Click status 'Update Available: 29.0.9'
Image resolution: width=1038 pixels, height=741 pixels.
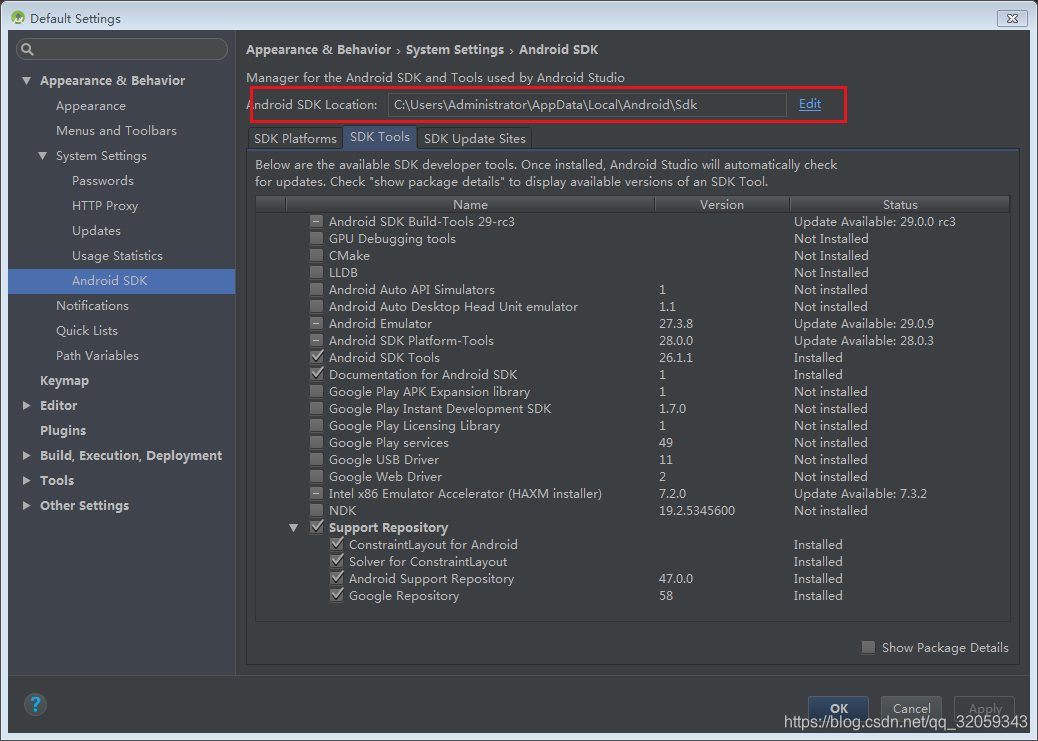coord(864,324)
